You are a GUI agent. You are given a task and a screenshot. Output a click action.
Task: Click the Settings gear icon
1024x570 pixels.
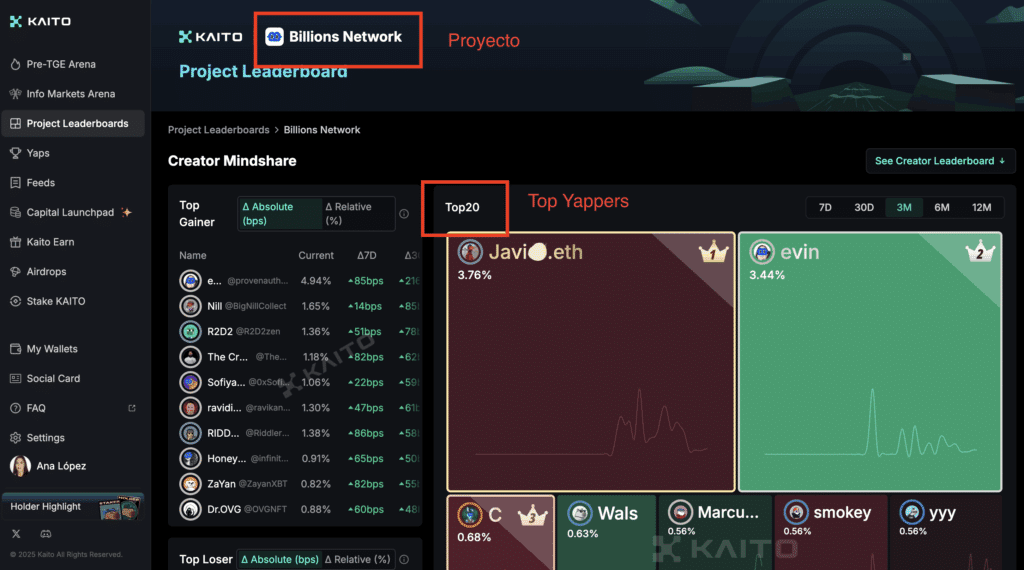pyautogui.click(x=16, y=437)
